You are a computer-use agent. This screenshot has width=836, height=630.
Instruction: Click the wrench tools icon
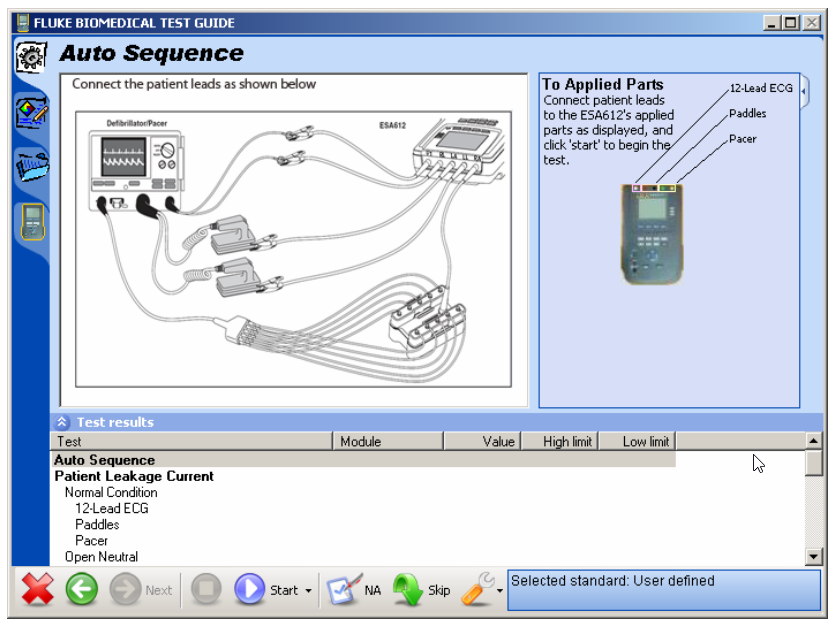pos(478,589)
